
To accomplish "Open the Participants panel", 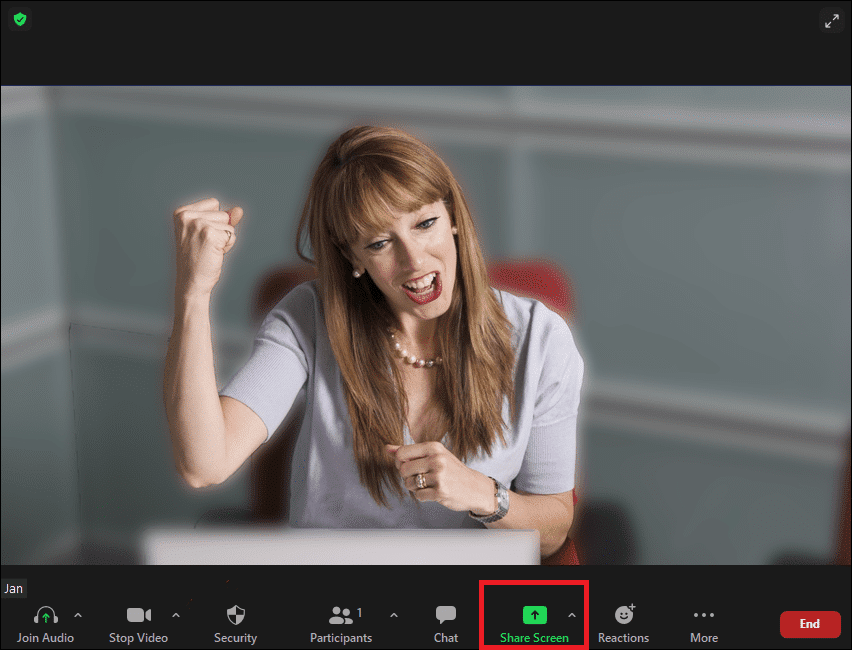I will point(341,624).
